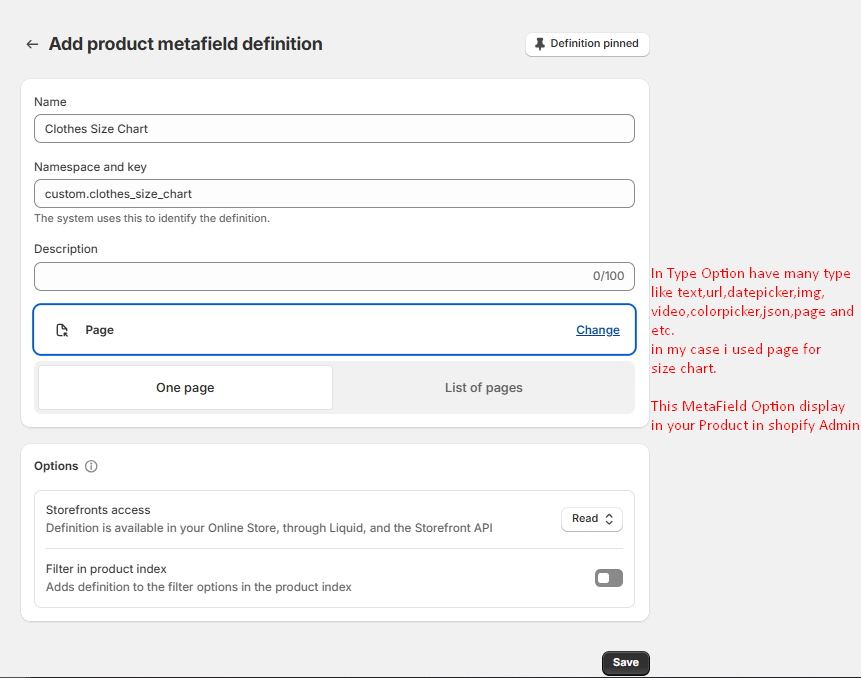This screenshot has width=861, height=678.
Task: Click the 0/100 character counter
Action: click(x=609, y=276)
